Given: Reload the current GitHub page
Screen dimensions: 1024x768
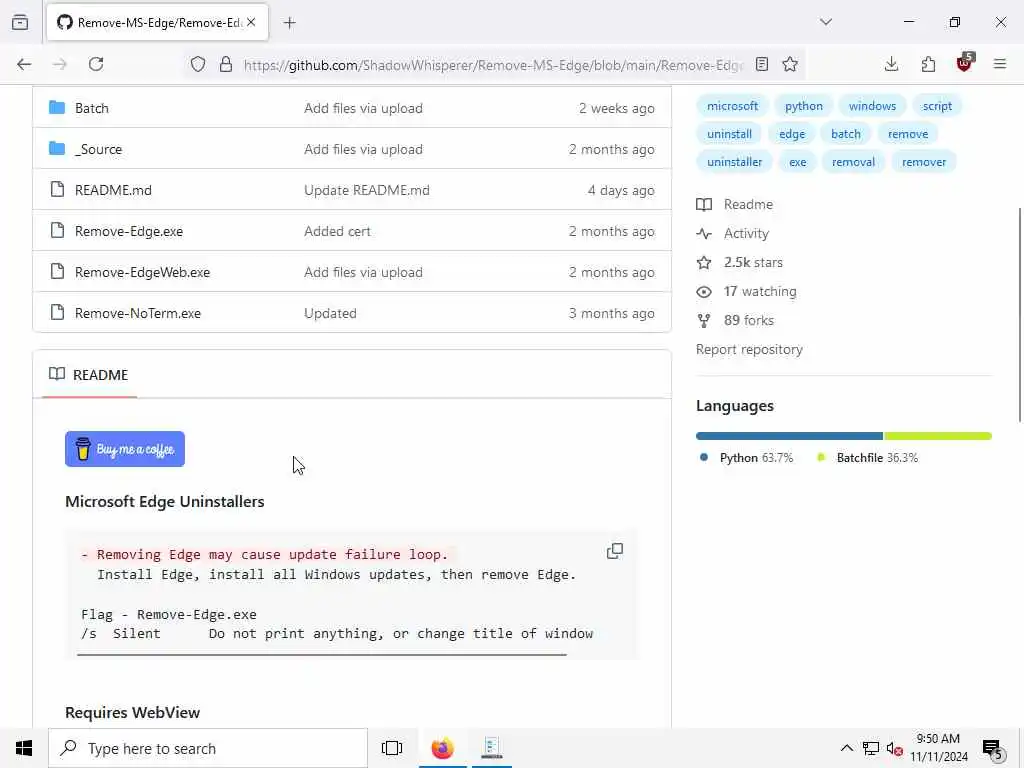Looking at the screenshot, I should [96, 64].
